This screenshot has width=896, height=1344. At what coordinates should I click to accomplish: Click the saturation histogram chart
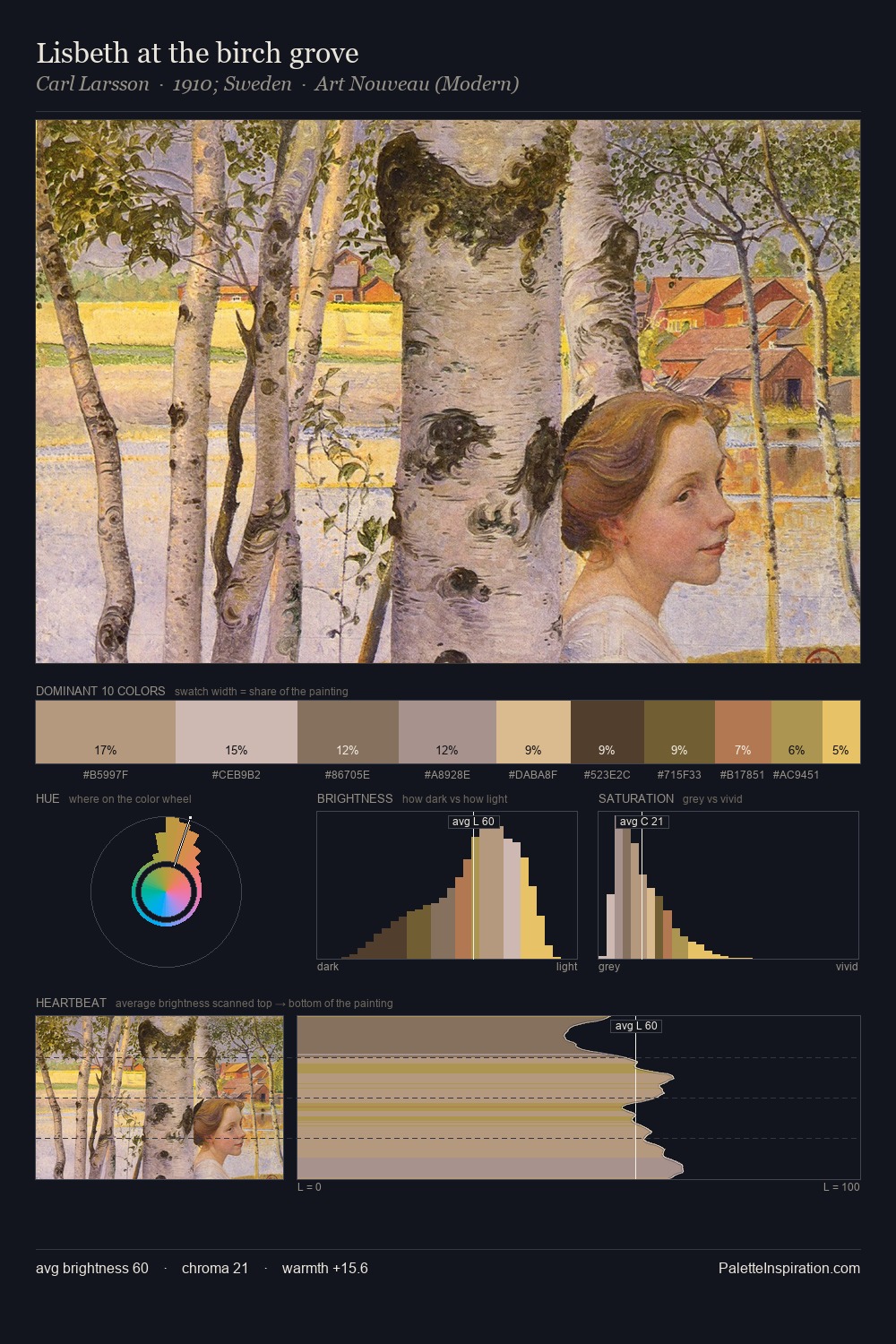(x=728, y=885)
